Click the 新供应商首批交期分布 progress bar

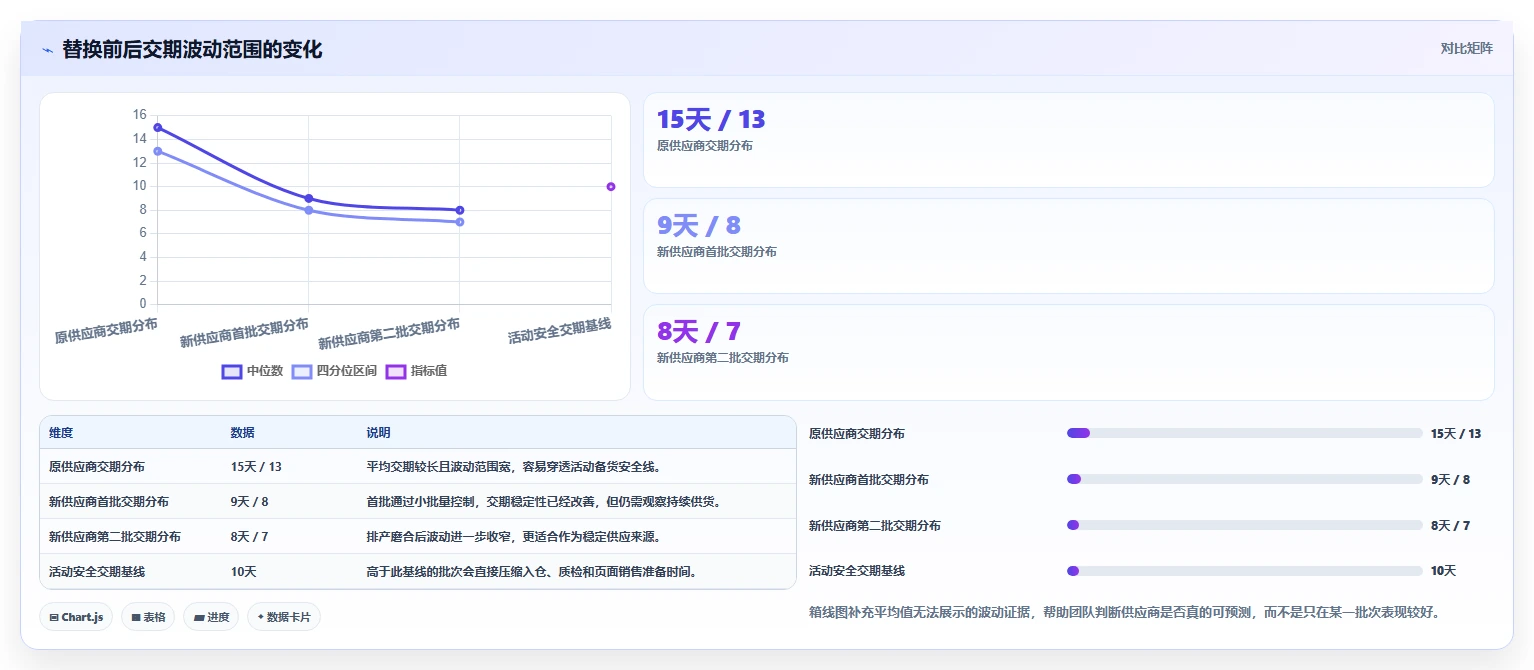pos(1245,479)
